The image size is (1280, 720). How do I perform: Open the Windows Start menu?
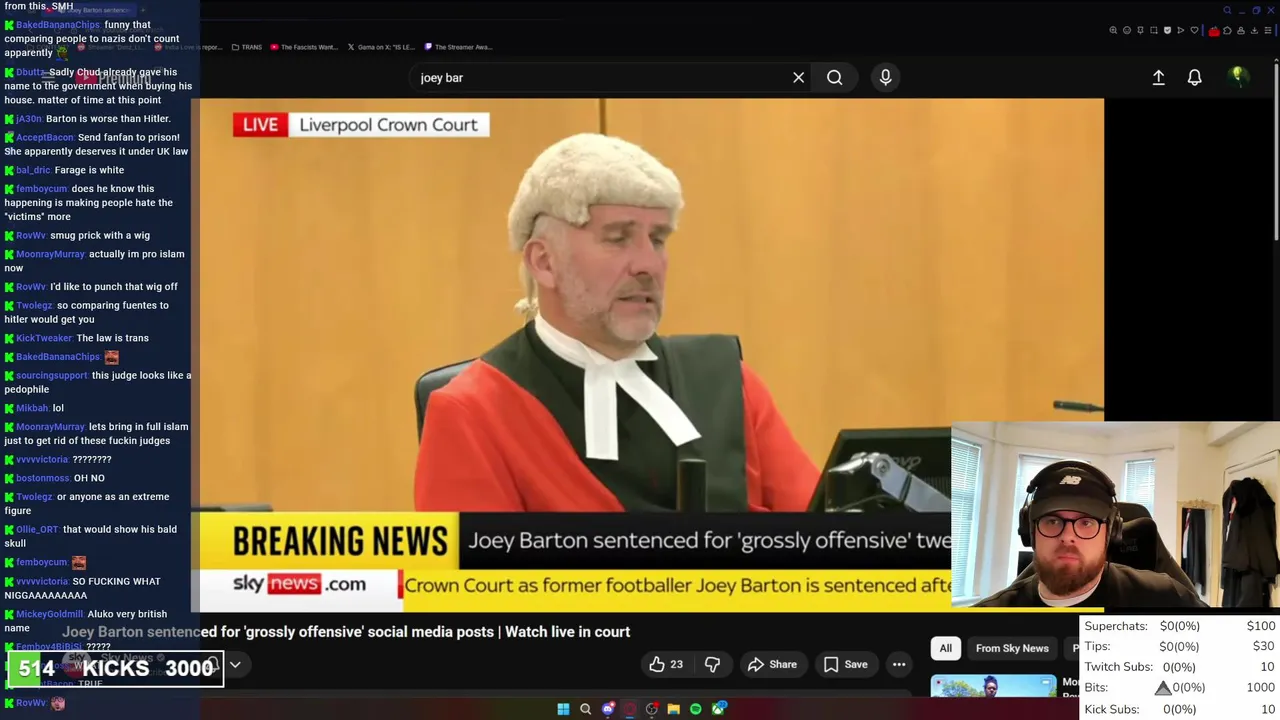[563, 709]
